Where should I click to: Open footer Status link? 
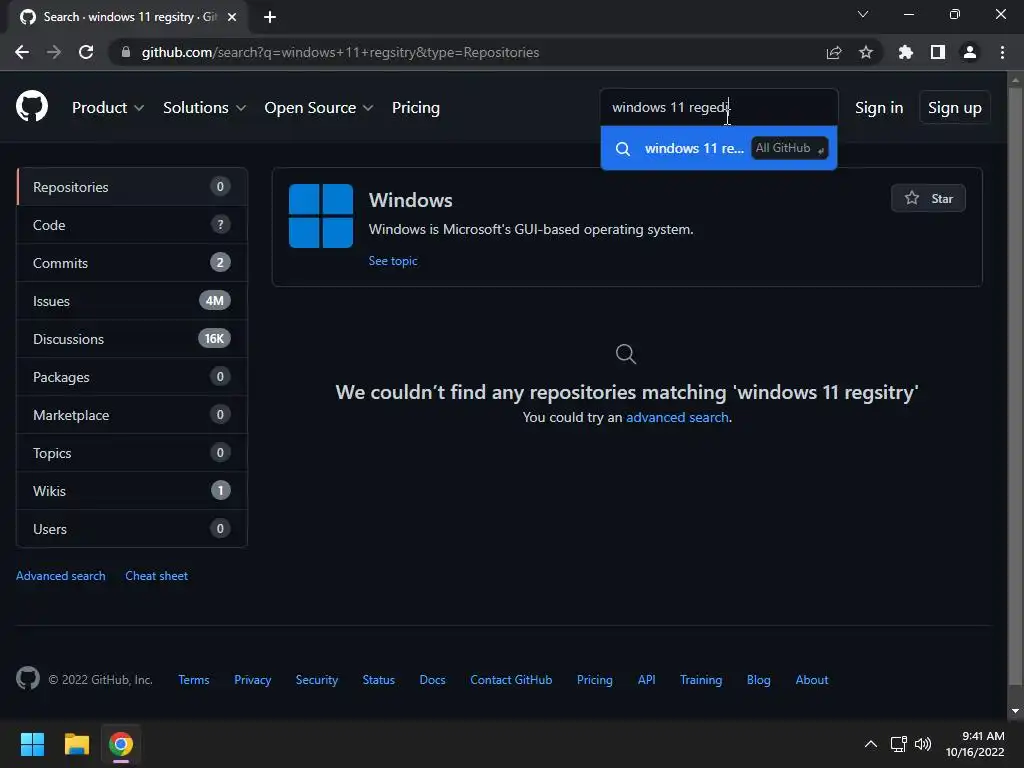click(379, 679)
